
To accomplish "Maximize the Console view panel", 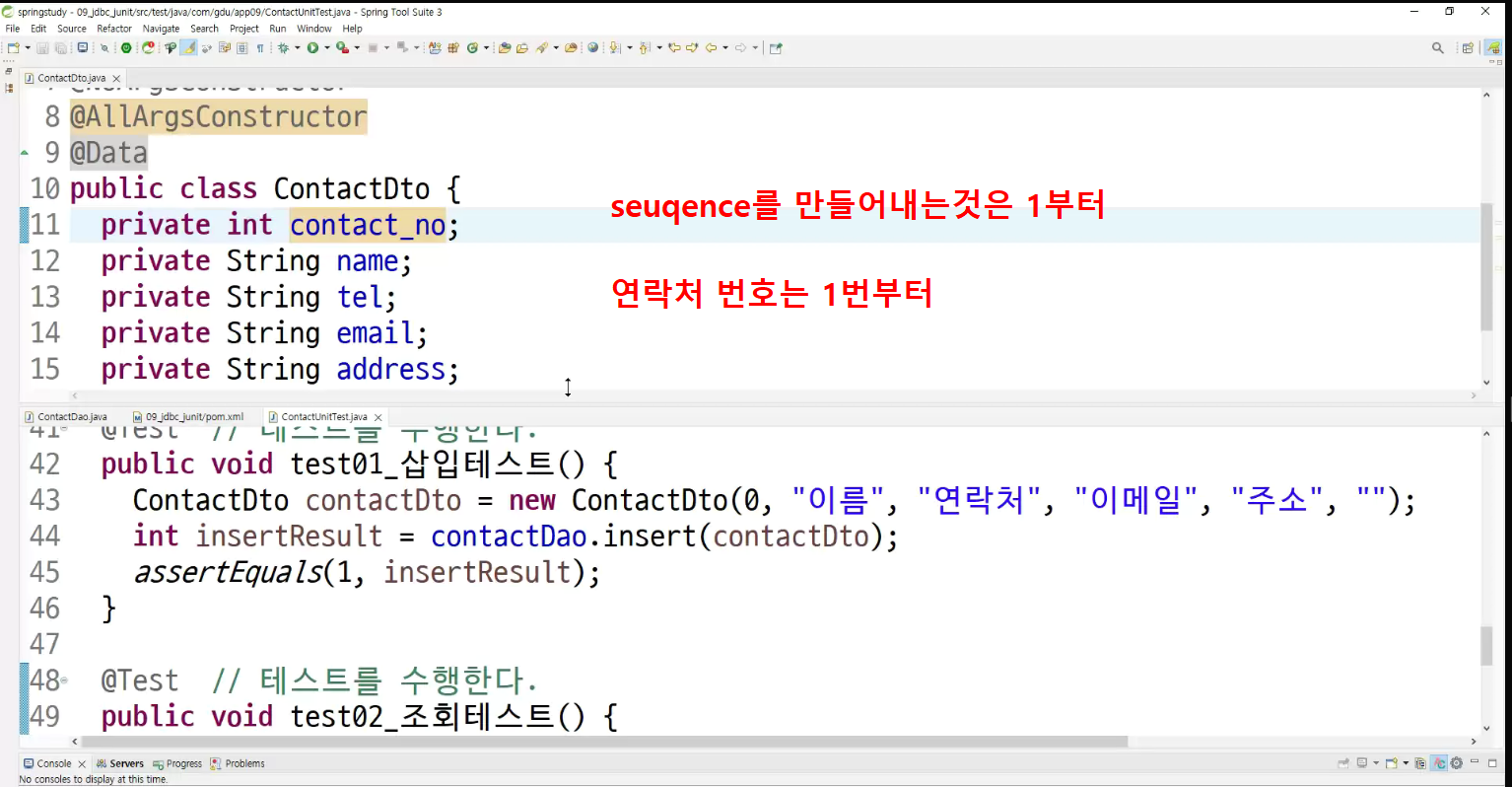I will click(1493, 763).
